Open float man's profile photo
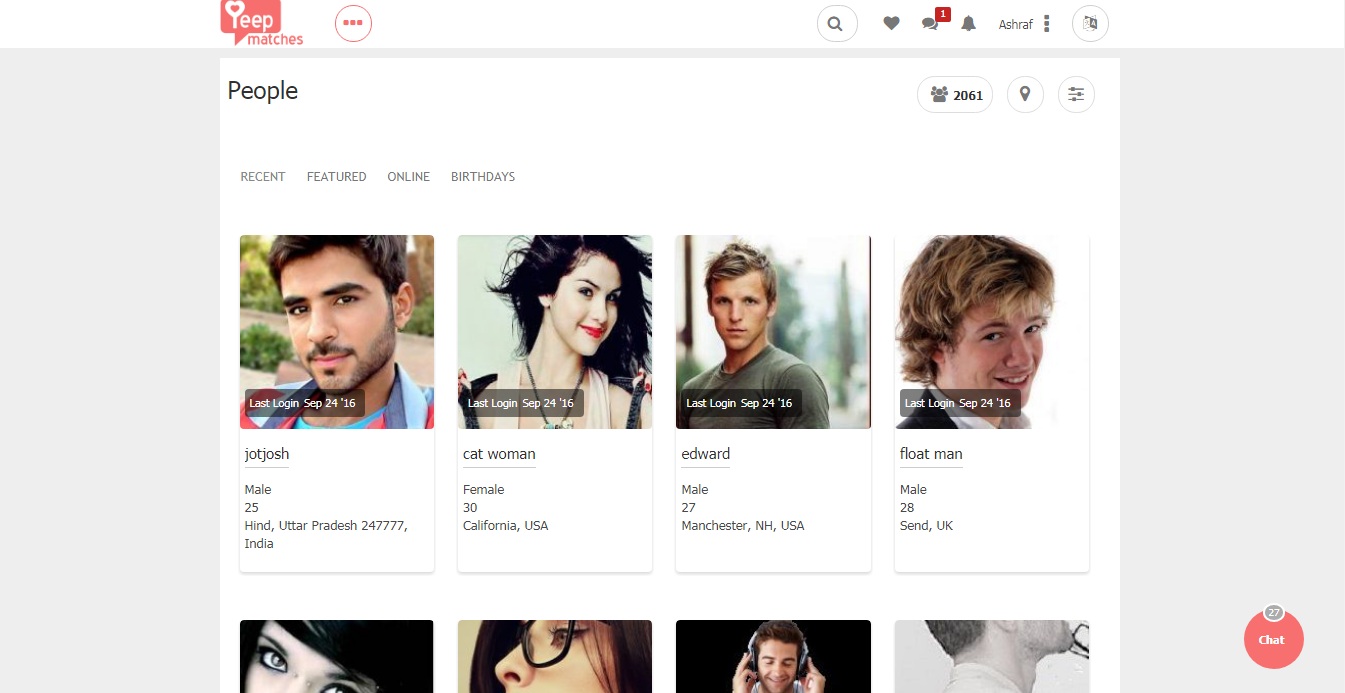 click(992, 332)
